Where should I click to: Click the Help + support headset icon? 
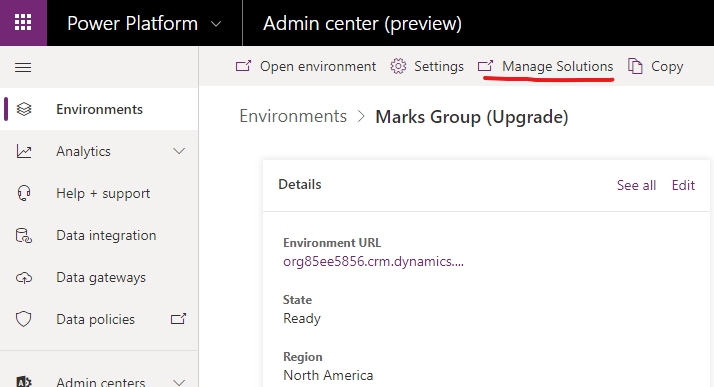[x=24, y=194]
